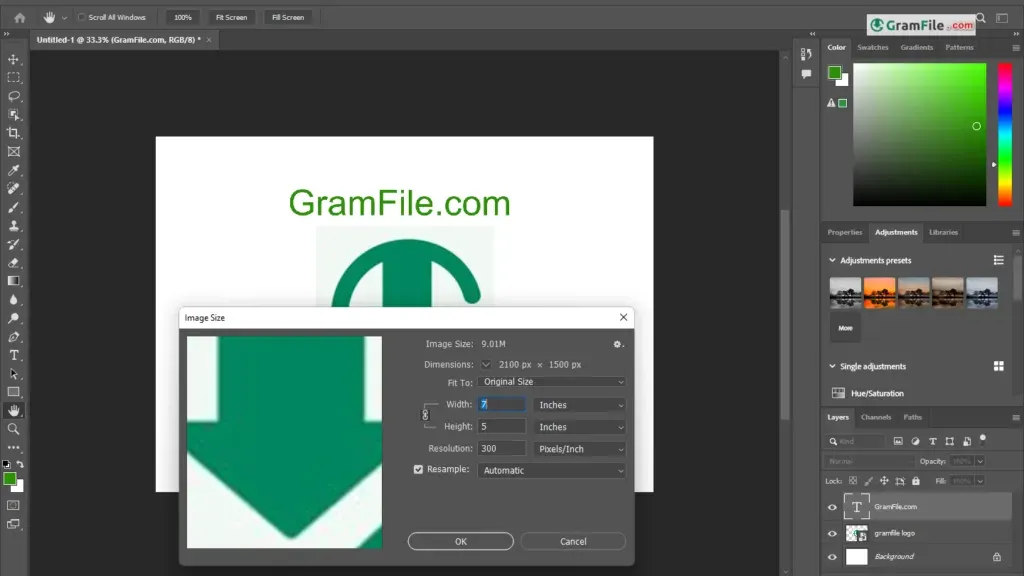The image size is (1024, 576).
Task: Open the Fit To dropdown
Action: click(552, 382)
